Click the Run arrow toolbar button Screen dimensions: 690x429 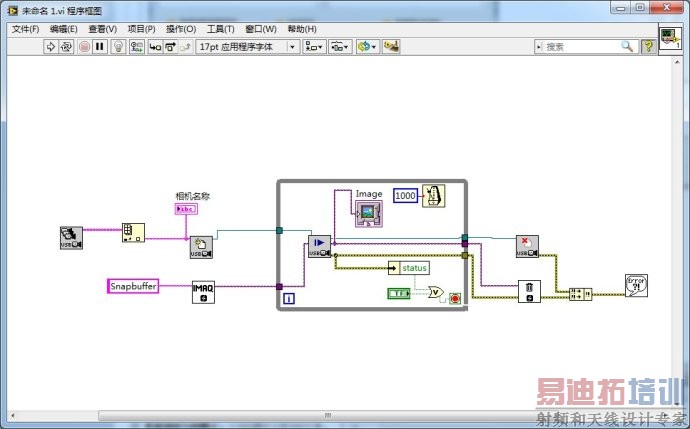pyautogui.click(x=51, y=47)
